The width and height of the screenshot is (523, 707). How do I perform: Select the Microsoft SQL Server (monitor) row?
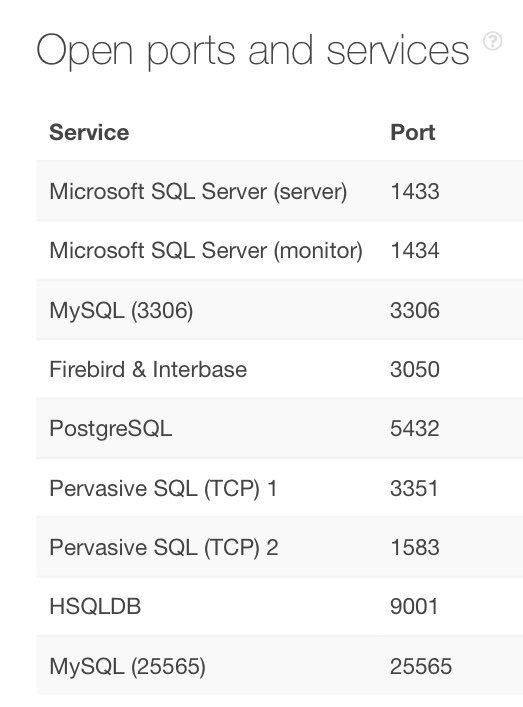280,251
